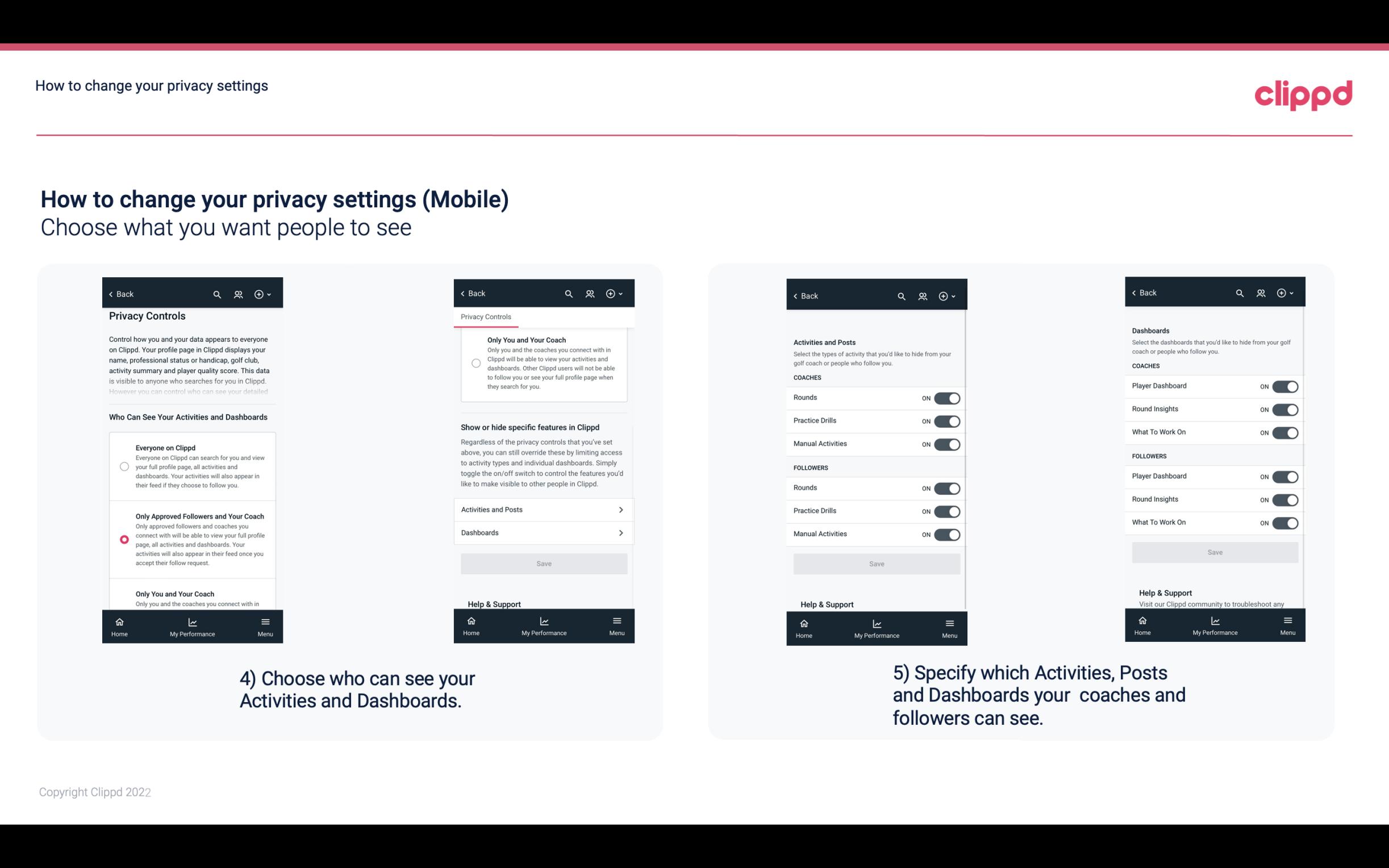Click the Menu icon in bottom navigation
This screenshot has height=868, width=1389.
tap(264, 624)
